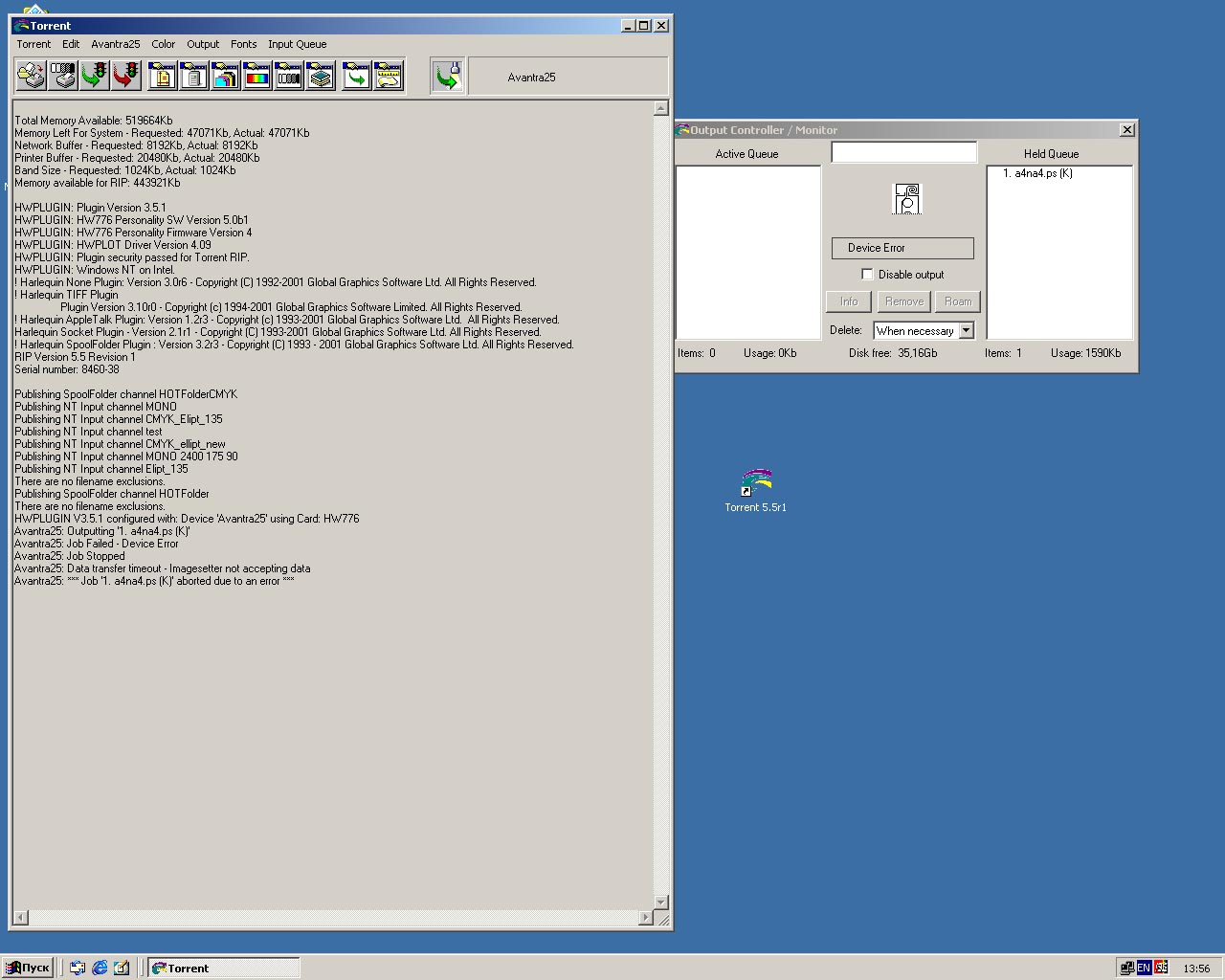This screenshot has height=980, width=1225.
Task: Select job '1. a4na4.ps (K)' in Held Queue
Action: point(1037,173)
